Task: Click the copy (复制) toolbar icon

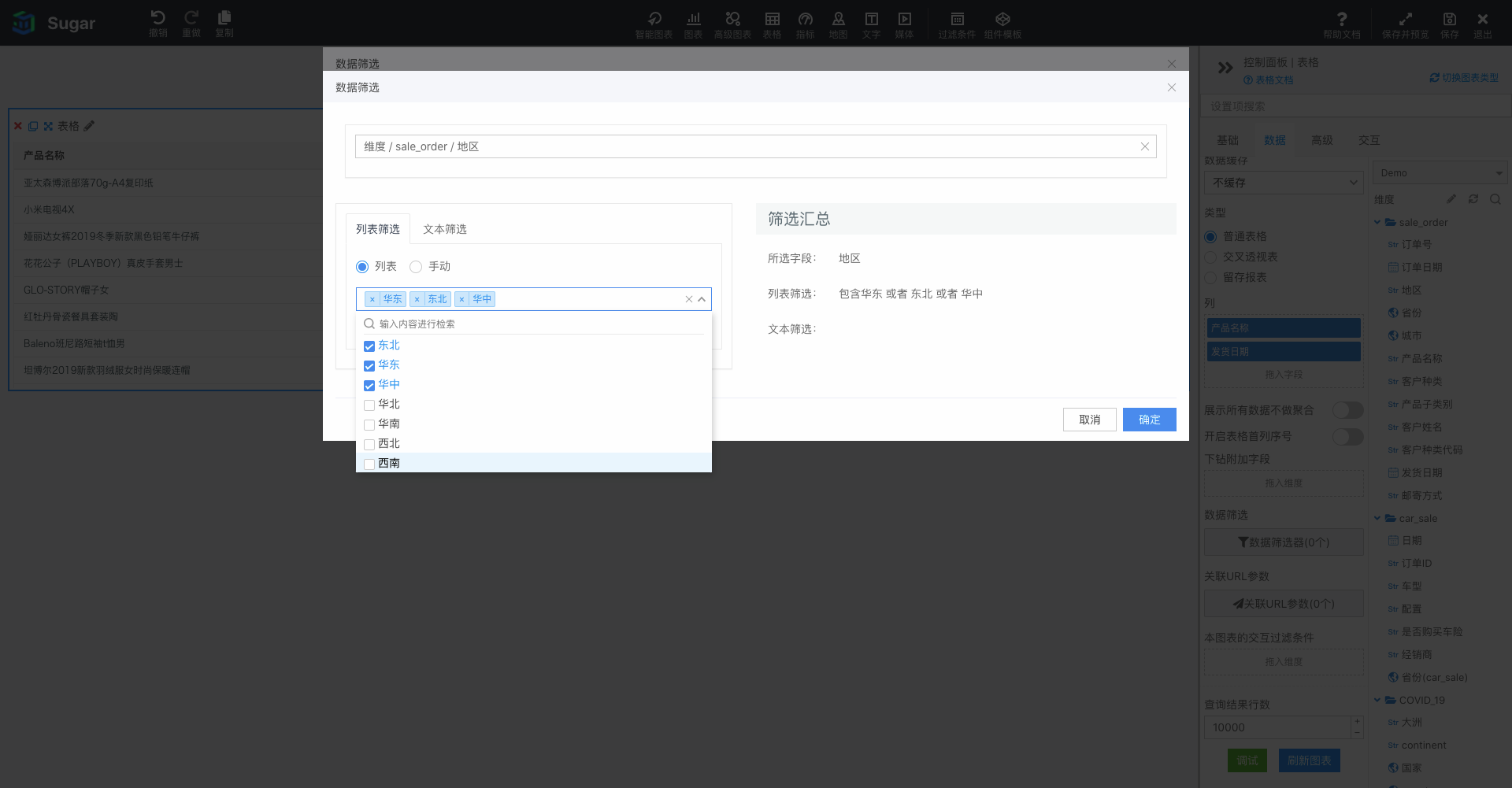Action: [224, 23]
